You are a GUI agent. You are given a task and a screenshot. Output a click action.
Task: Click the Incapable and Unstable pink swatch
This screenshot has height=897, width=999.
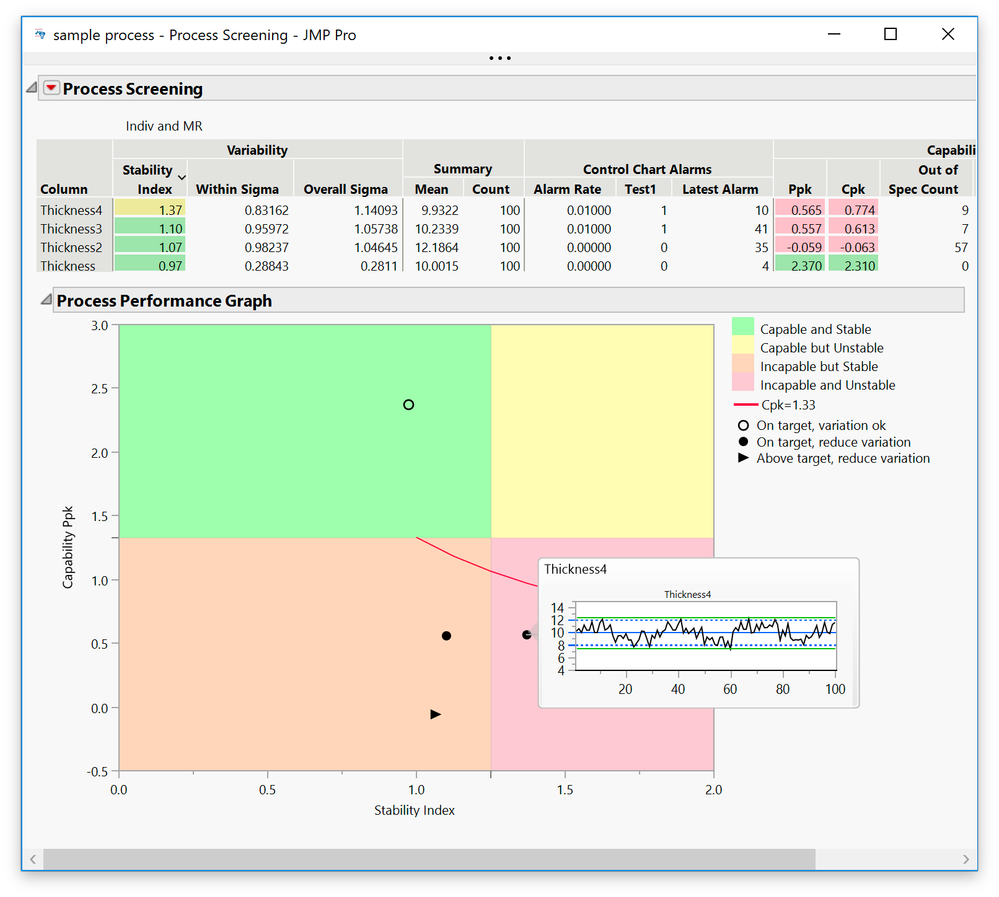[x=743, y=382]
